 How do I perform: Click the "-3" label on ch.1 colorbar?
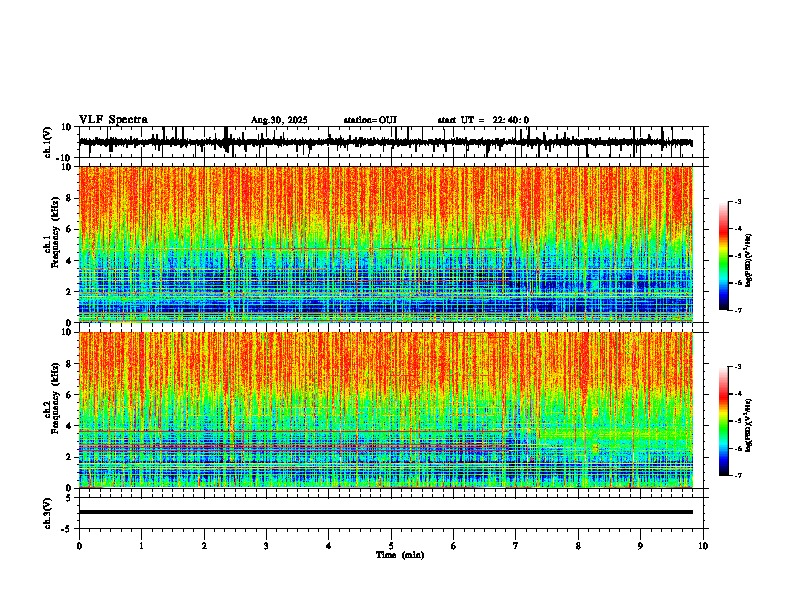[x=738, y=201]
